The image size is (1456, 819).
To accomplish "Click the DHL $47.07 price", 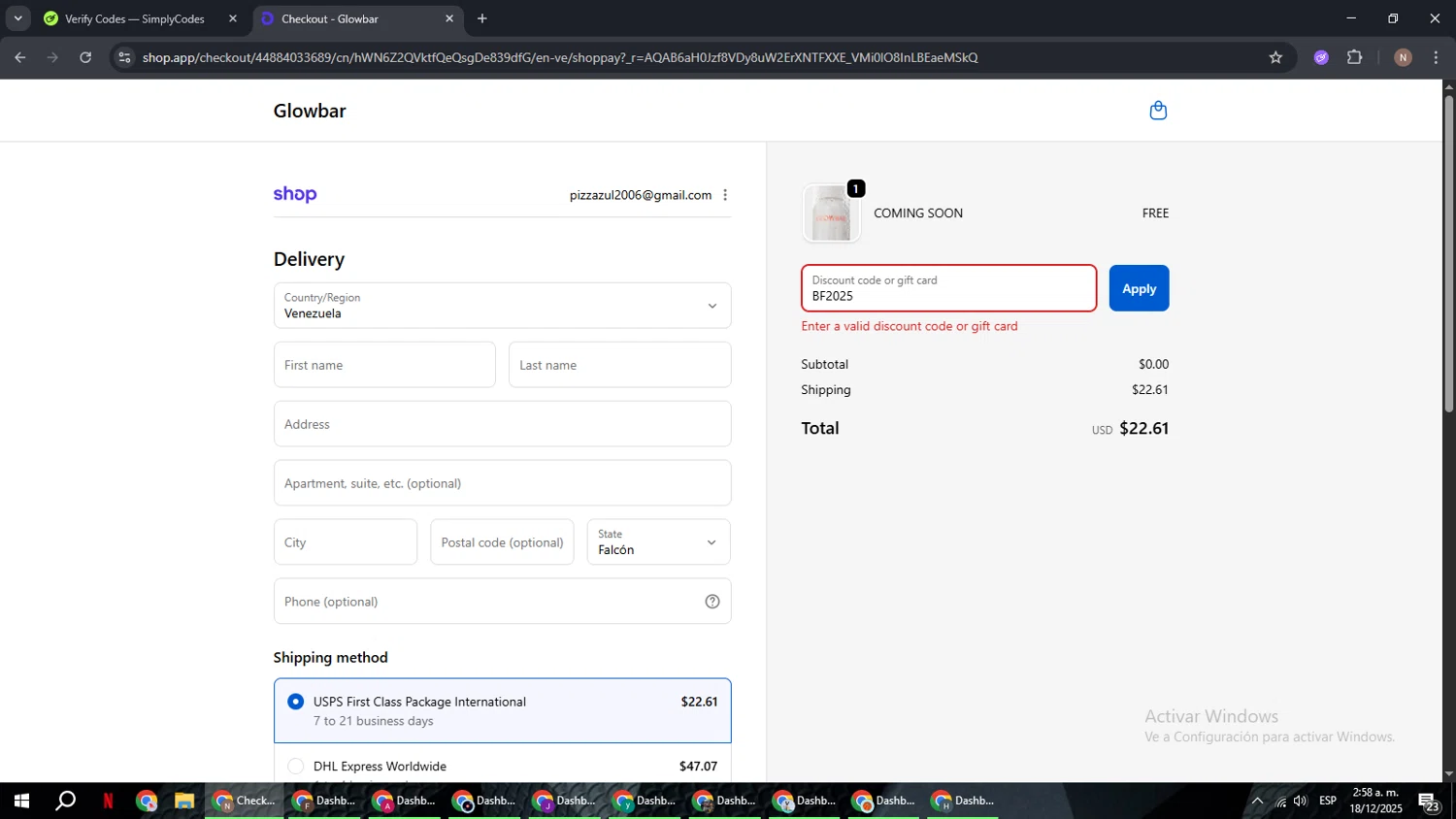I will tap(699, 766).
